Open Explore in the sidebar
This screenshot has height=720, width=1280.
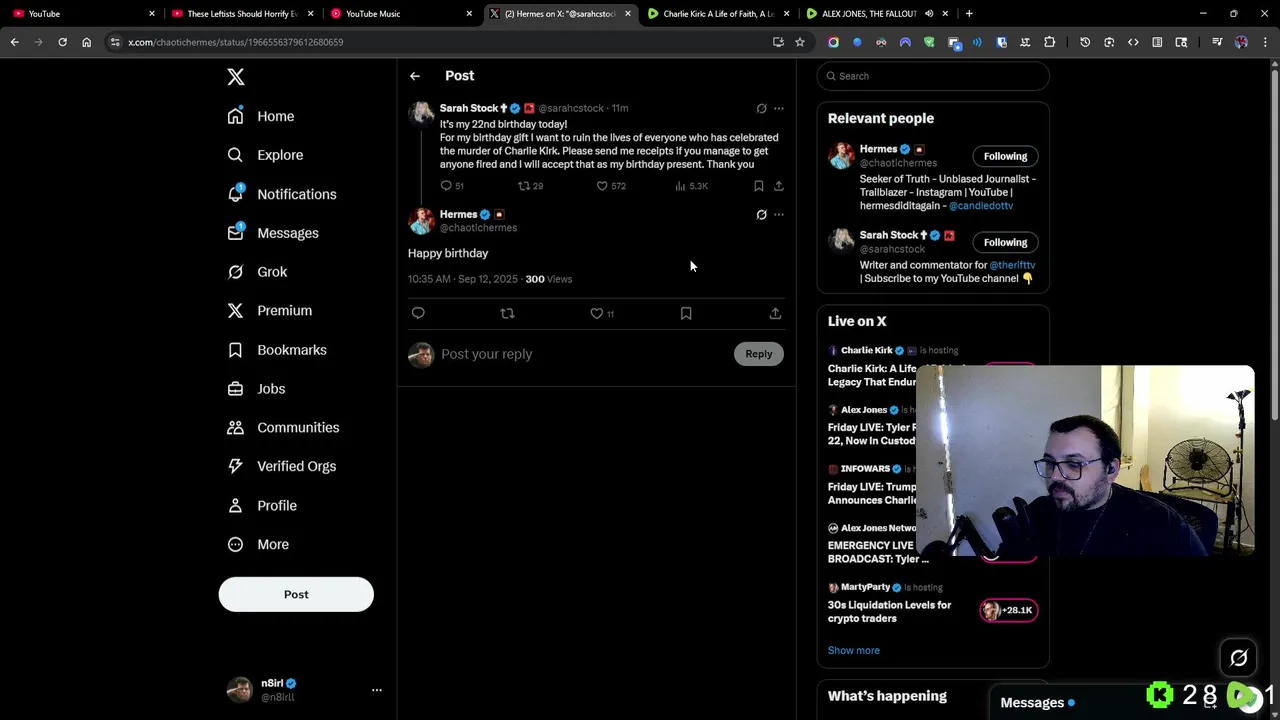coord(265,155)
